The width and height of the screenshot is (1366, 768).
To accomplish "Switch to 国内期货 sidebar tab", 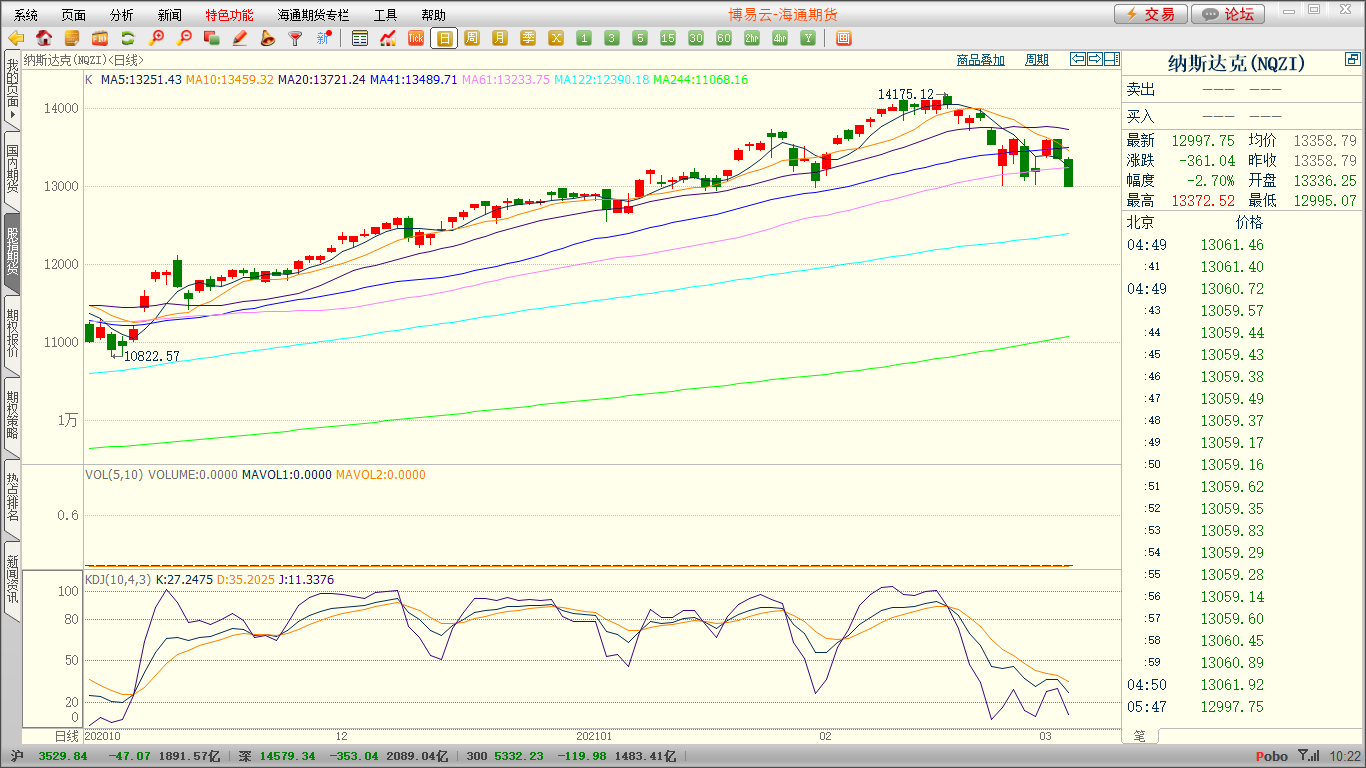I will pyautogui.click(x=11, y=170).
